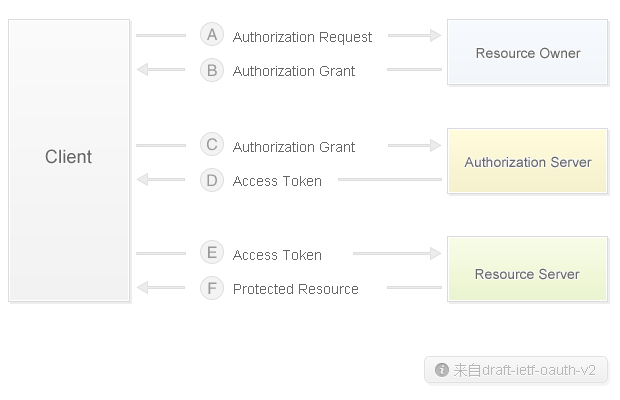
Task: Click the Authorization Grant label in step B
Action: (x=294, y=71)
